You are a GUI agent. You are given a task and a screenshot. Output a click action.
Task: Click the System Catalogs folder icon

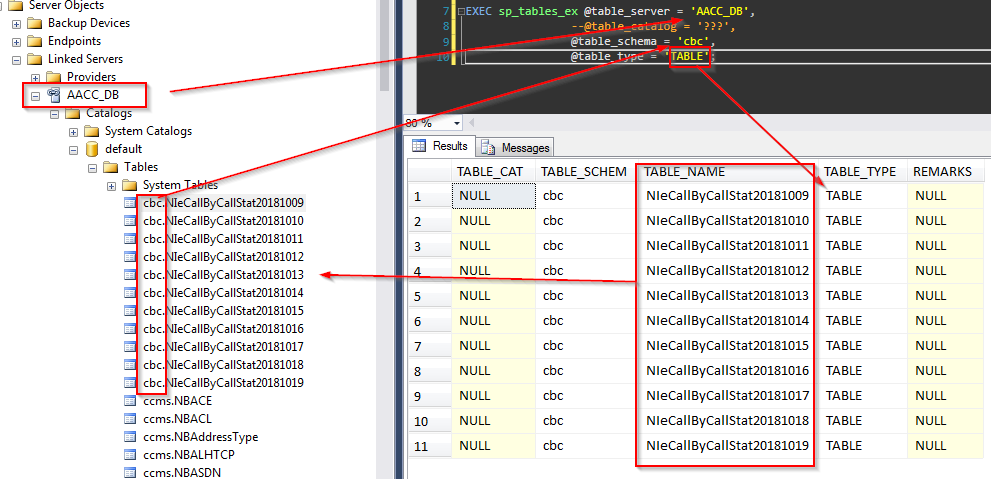click(93, 131)
